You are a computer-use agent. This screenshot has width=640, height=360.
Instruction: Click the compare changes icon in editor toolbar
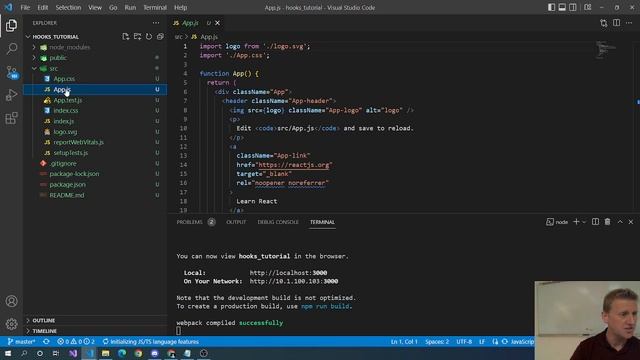(x=604, y=23)
